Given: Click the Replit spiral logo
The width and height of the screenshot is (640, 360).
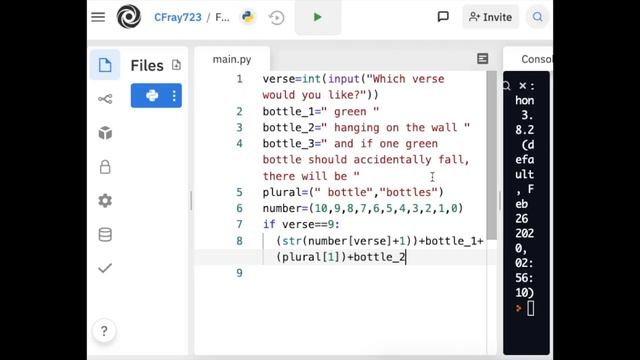Looking at the screenshot, I should (x=129, y=17).
